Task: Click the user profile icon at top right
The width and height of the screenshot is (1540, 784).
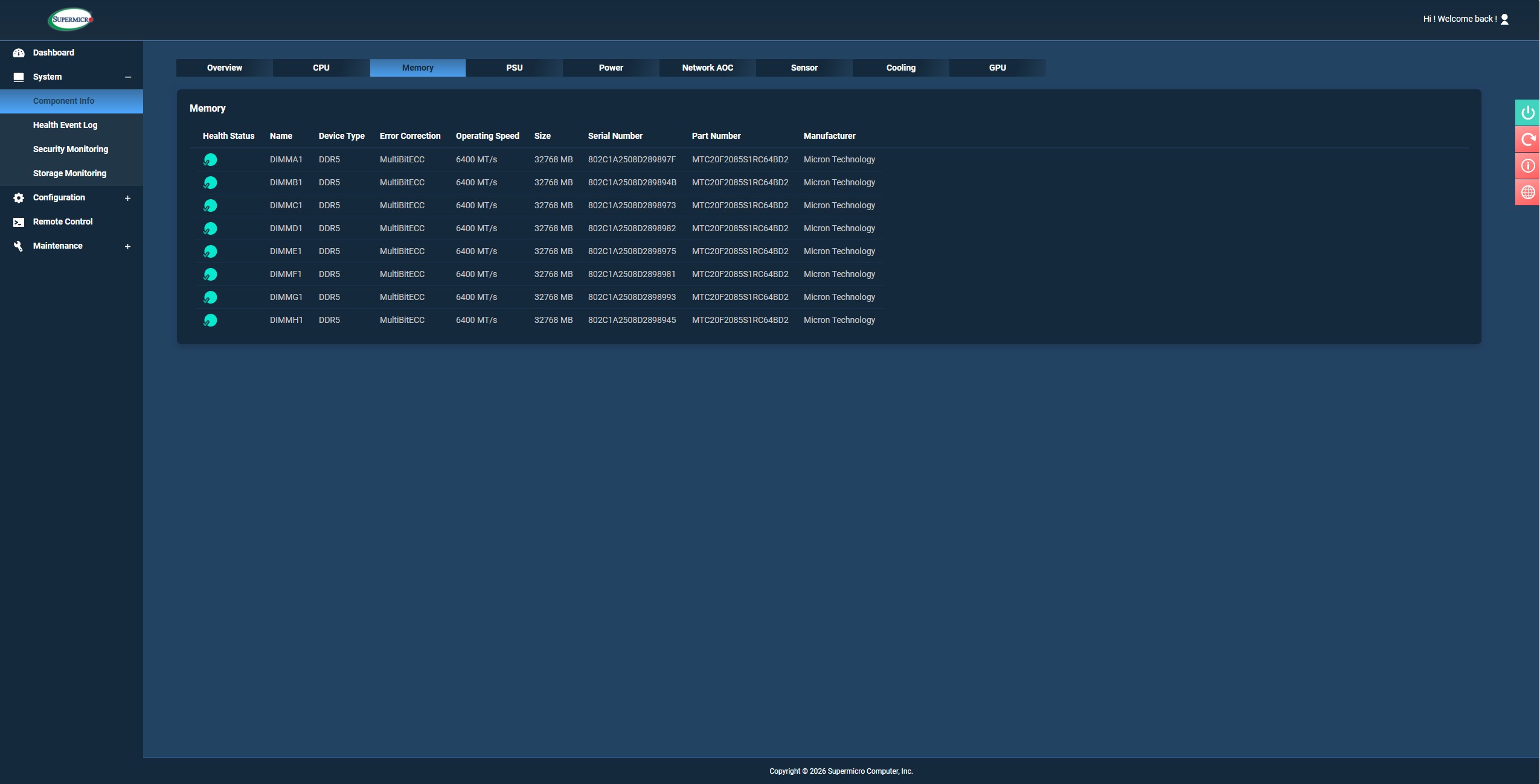Action: 1504,19
